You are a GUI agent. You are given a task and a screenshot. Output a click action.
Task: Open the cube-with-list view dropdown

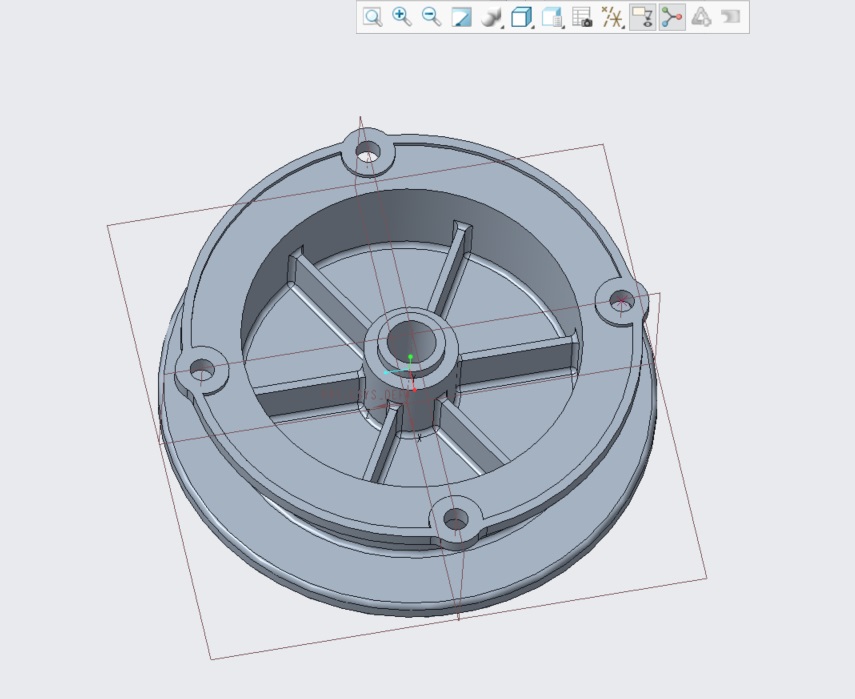[x=552, y=17]
